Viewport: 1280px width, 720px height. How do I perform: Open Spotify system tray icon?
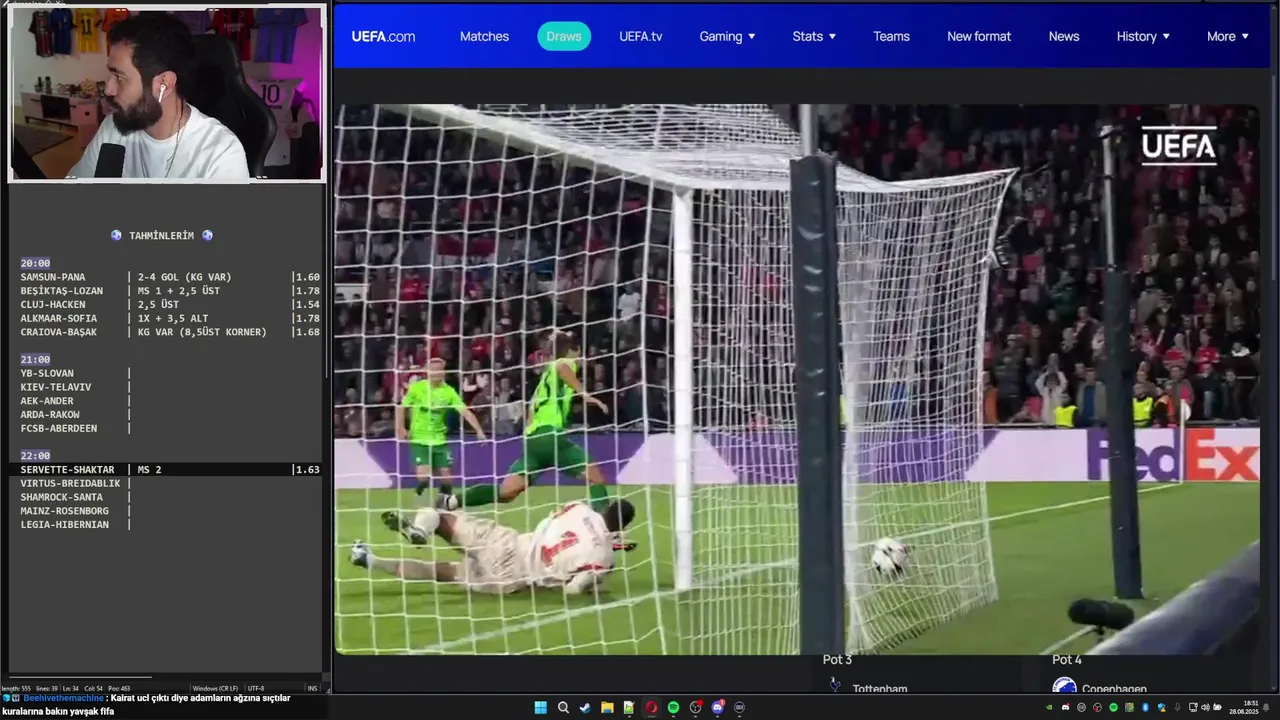(1113, 707)
